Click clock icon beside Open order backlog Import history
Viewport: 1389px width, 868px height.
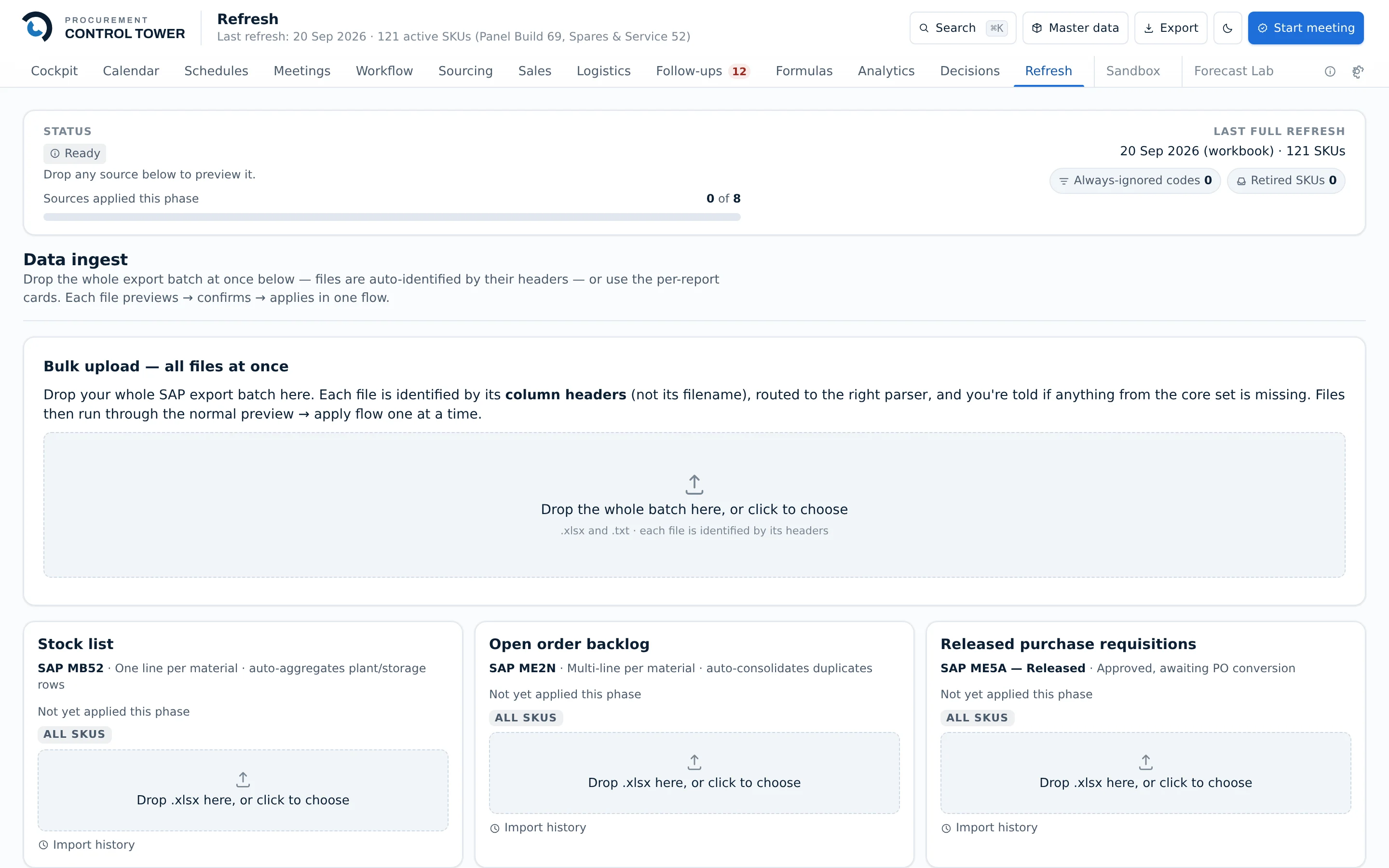pos(495,828)
